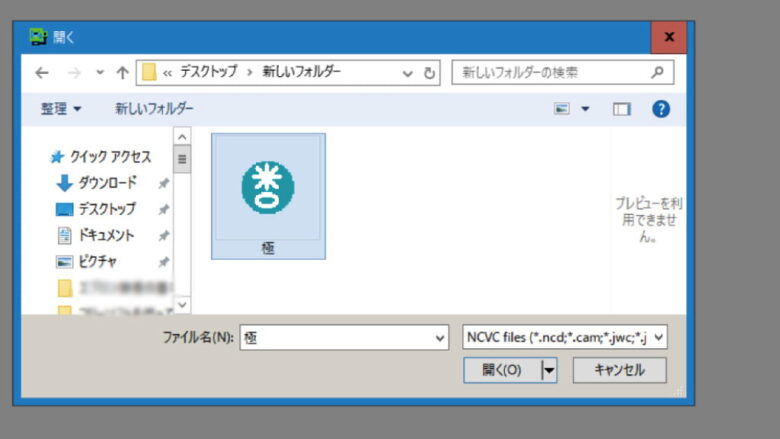Click the 開く(O) button
Image resolution: width=780 pixels, height=439 pixels.
[502, 370]
